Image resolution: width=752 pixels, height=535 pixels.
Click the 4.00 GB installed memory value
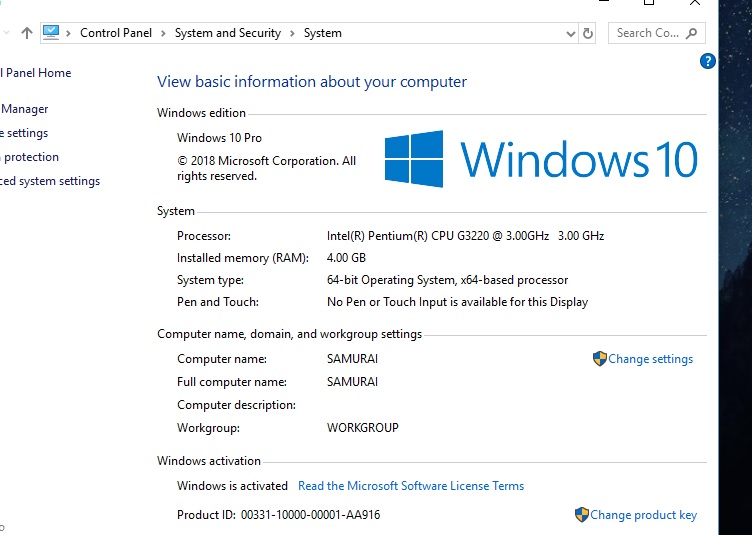tap(346, 258)
